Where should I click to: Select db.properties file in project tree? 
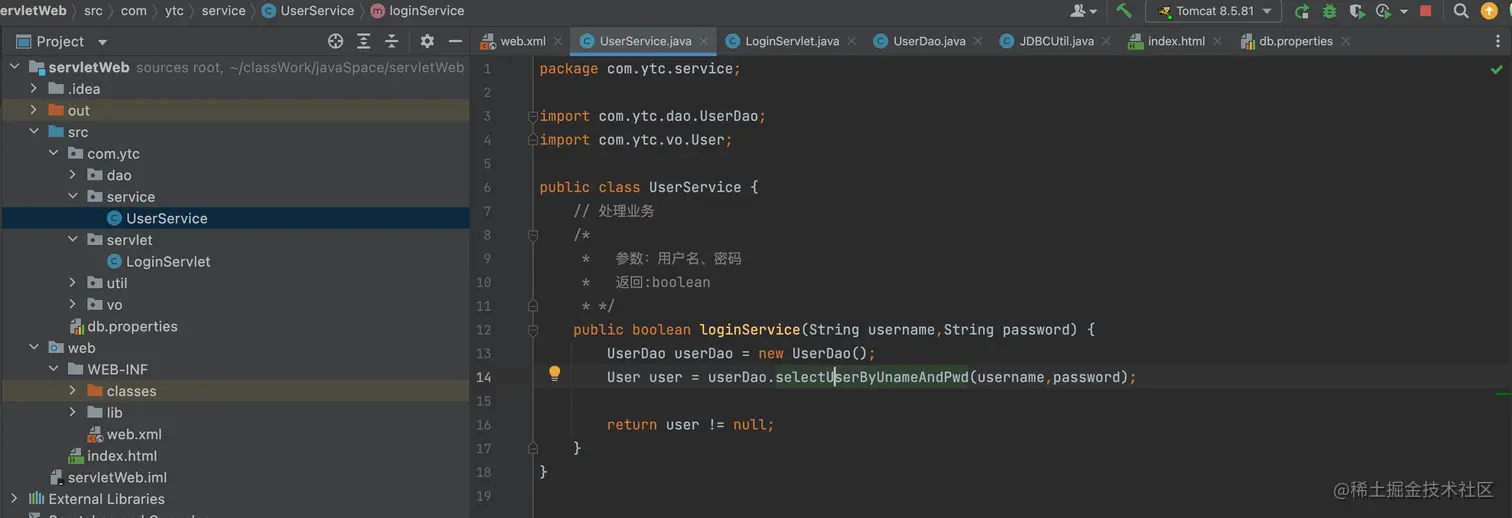tap(235, 326)
